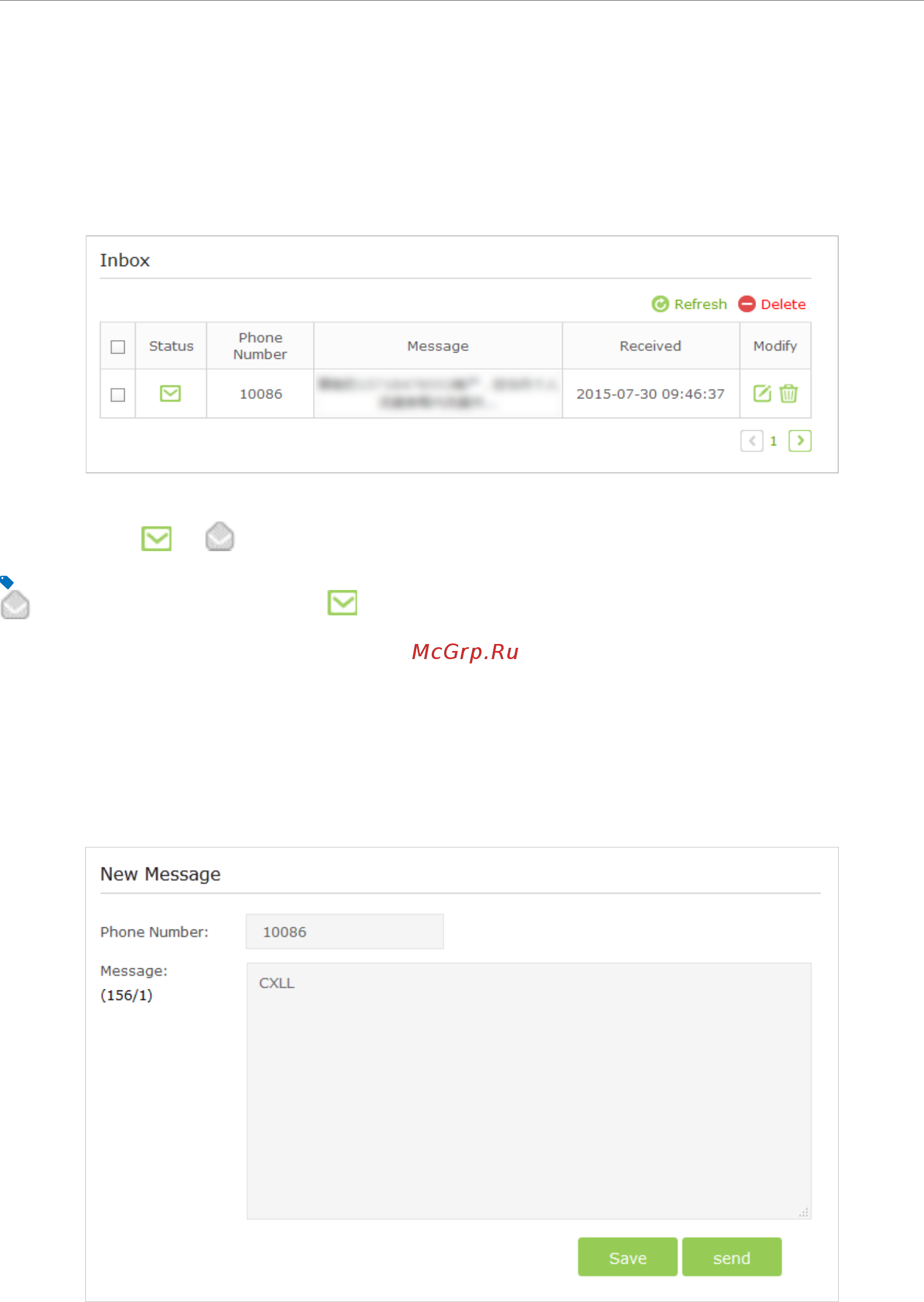Click page number 1 in pagination

click(773, 441)
